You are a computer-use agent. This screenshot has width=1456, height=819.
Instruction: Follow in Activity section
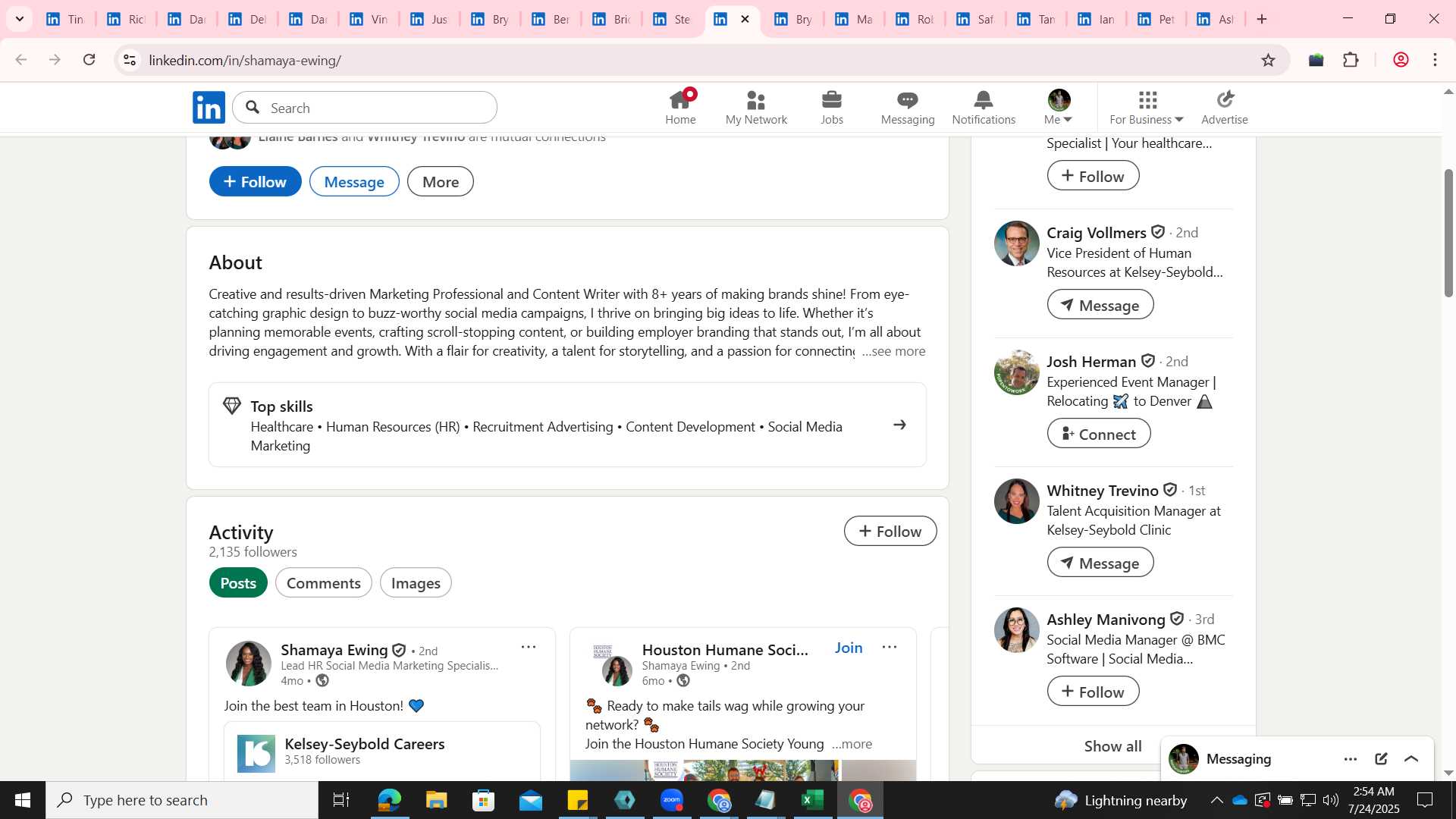pos(890,531)
